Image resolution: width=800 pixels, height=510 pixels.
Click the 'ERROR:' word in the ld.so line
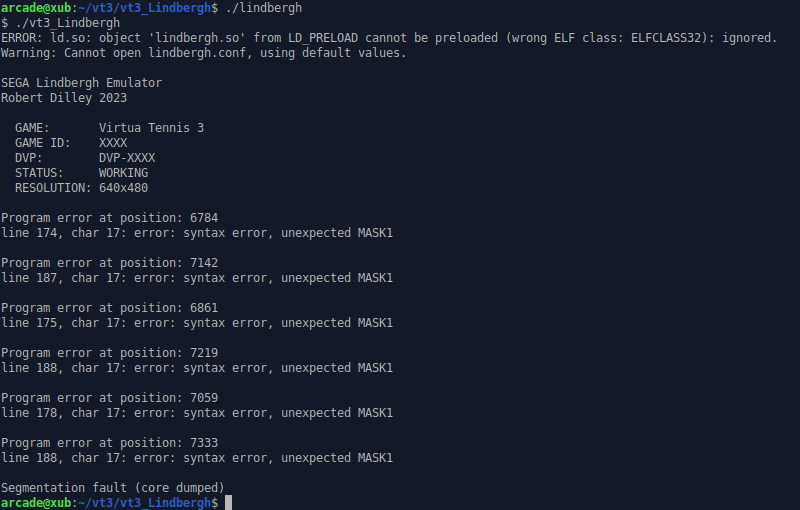[21, 38]
